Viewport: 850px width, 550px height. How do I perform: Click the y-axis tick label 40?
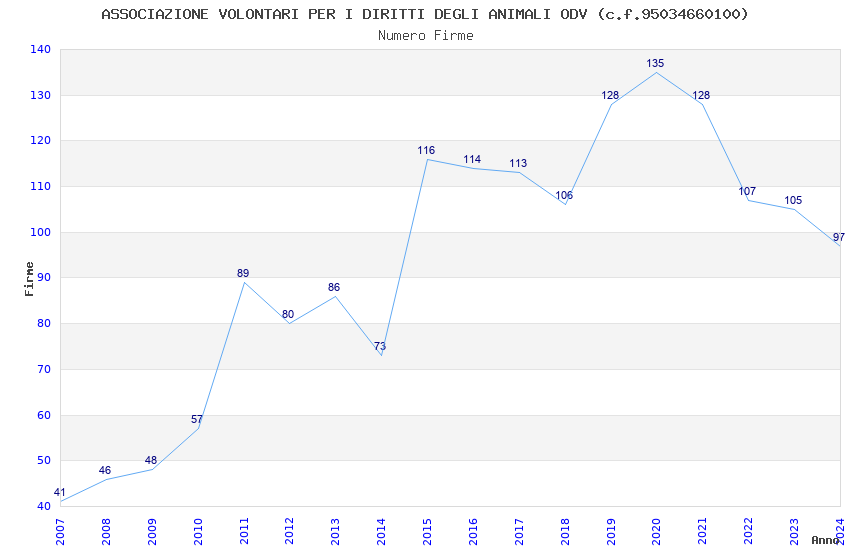pos(44,507)
